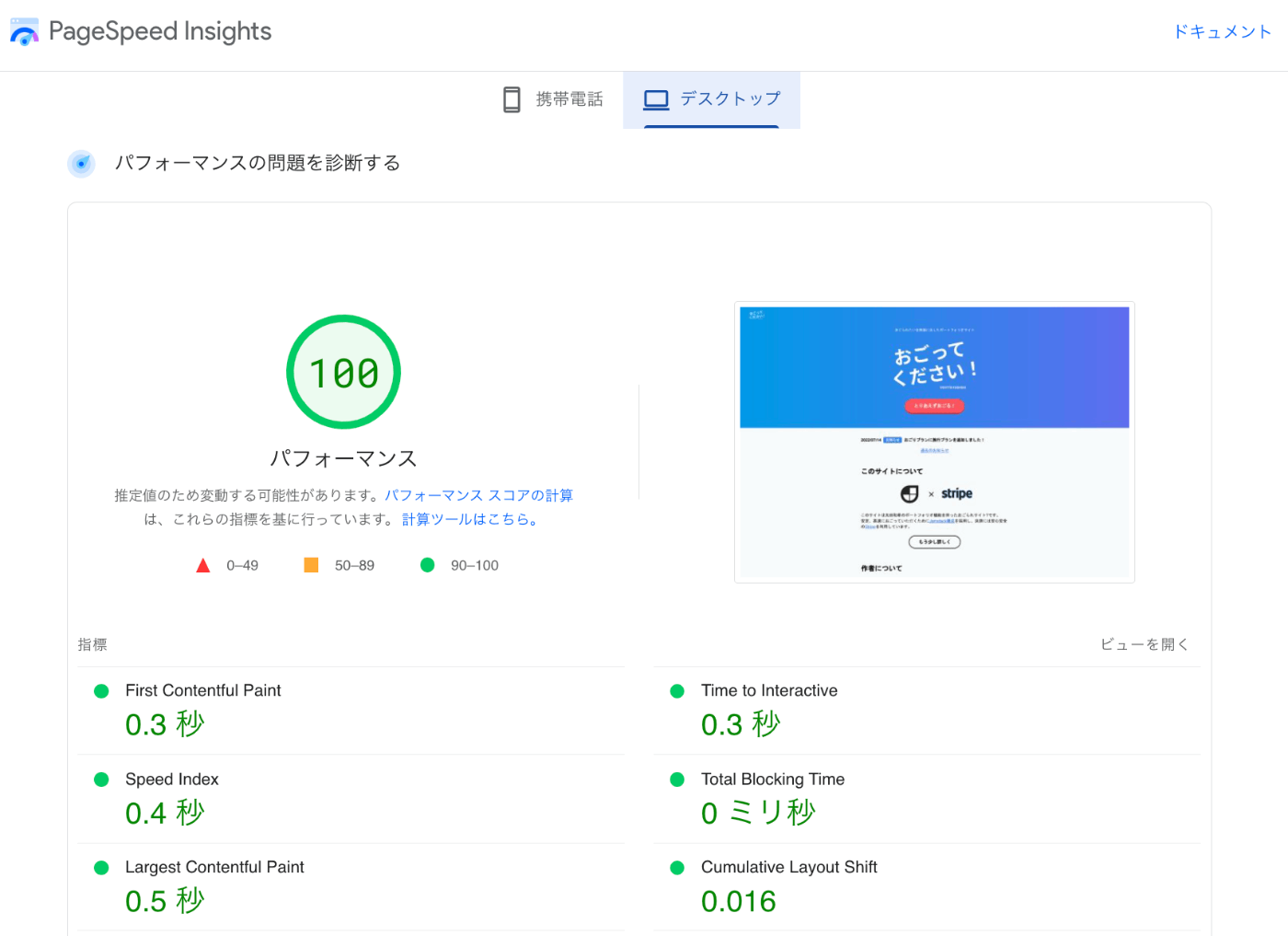Click the 100 performance score gauge
The width and height of the screenshot is (1288, 936).
343,372
